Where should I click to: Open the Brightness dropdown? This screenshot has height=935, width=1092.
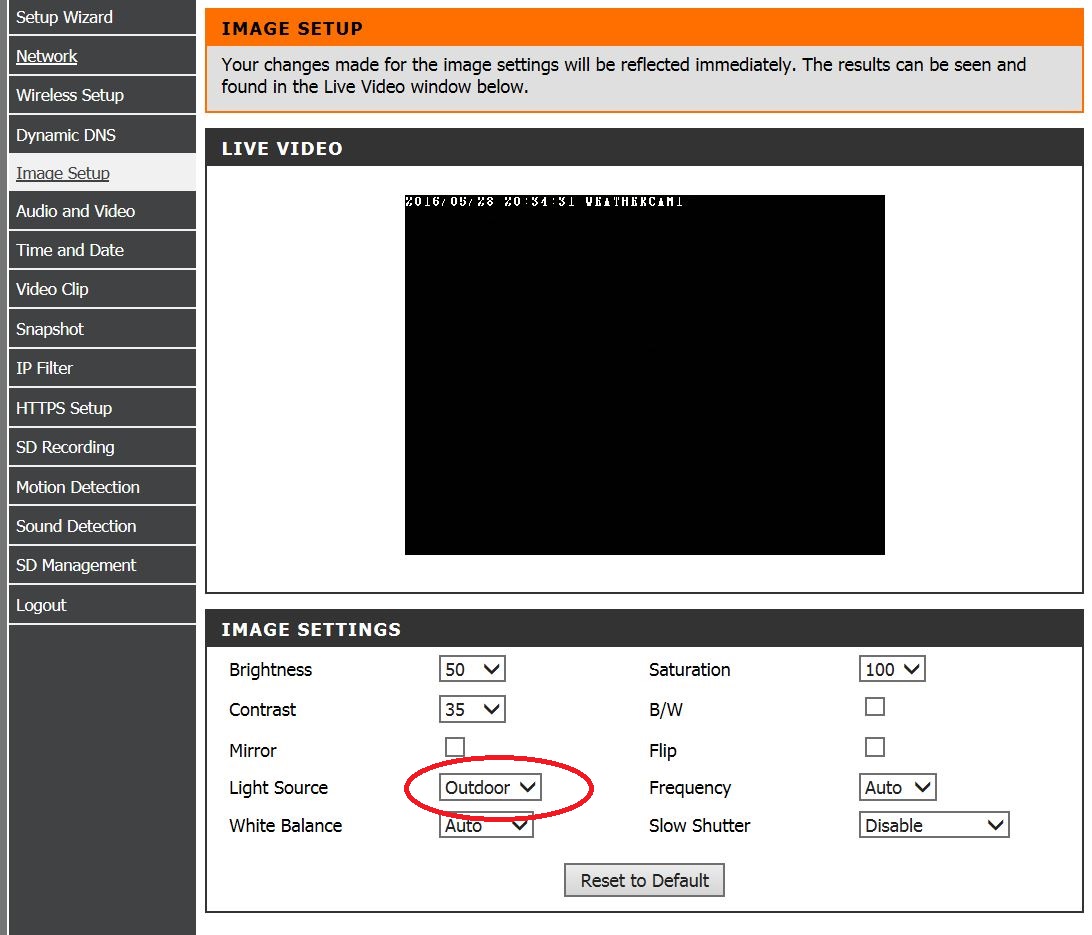coord(472,670)
